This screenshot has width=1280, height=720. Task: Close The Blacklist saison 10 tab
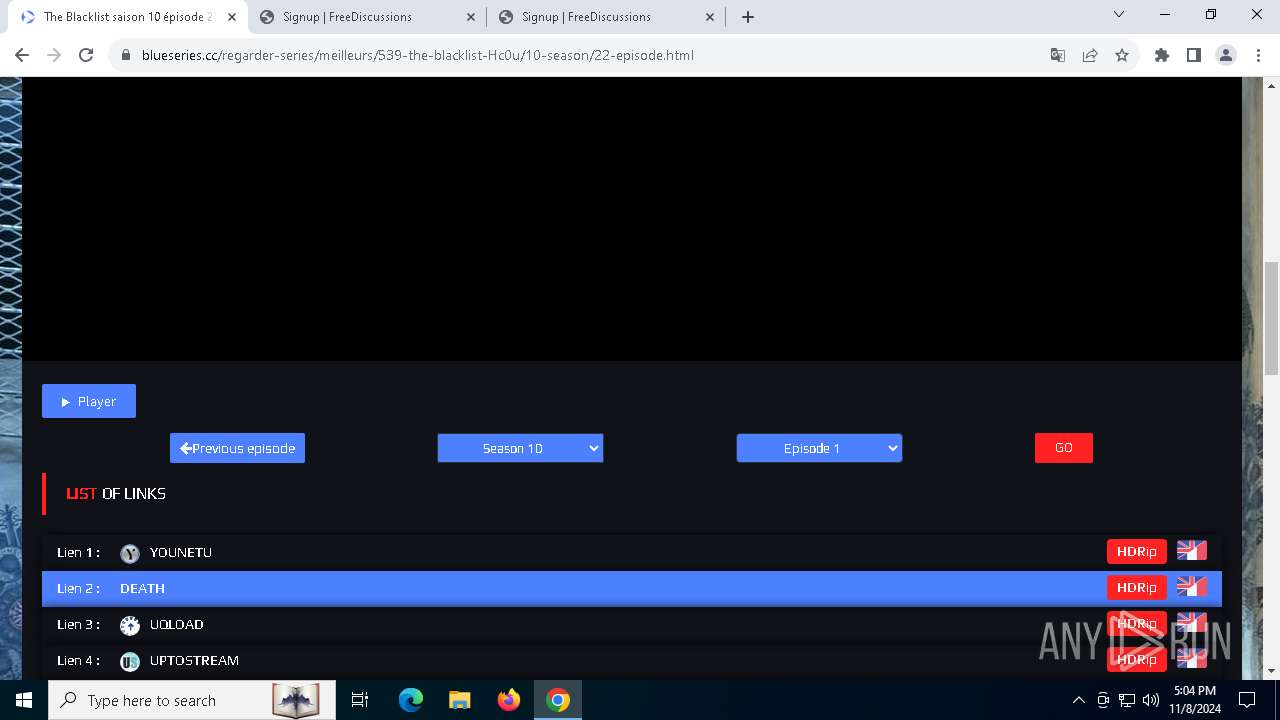click(233, 17)
